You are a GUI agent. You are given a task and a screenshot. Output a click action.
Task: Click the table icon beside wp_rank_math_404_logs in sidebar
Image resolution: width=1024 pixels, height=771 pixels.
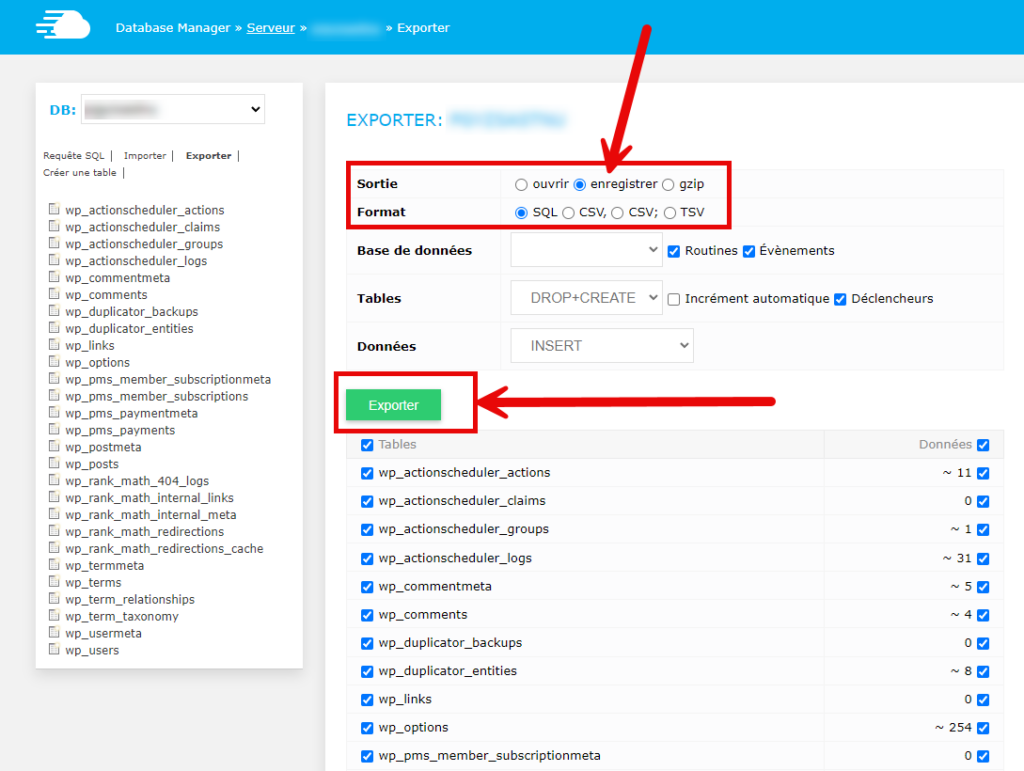point(54,480)
